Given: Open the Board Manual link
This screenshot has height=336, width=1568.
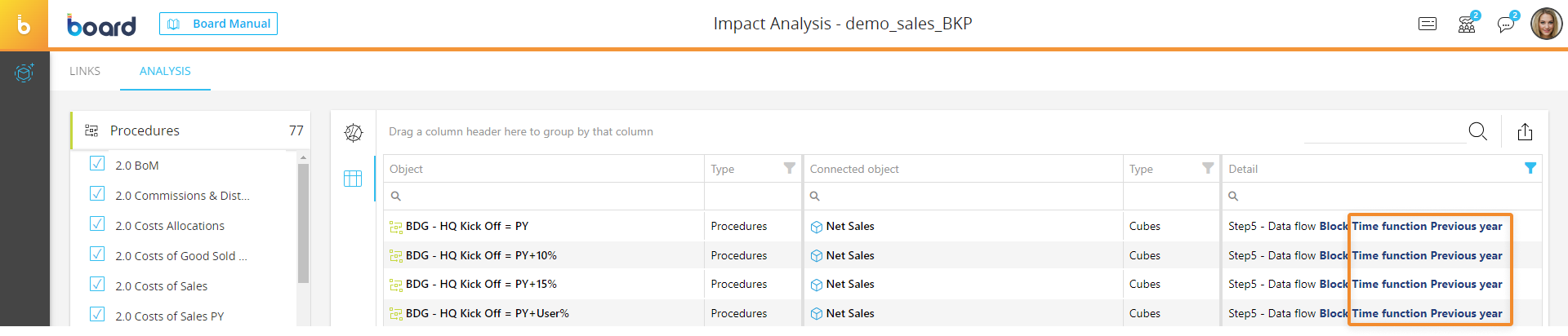Looking at the screenshot, I should (218, 24).
